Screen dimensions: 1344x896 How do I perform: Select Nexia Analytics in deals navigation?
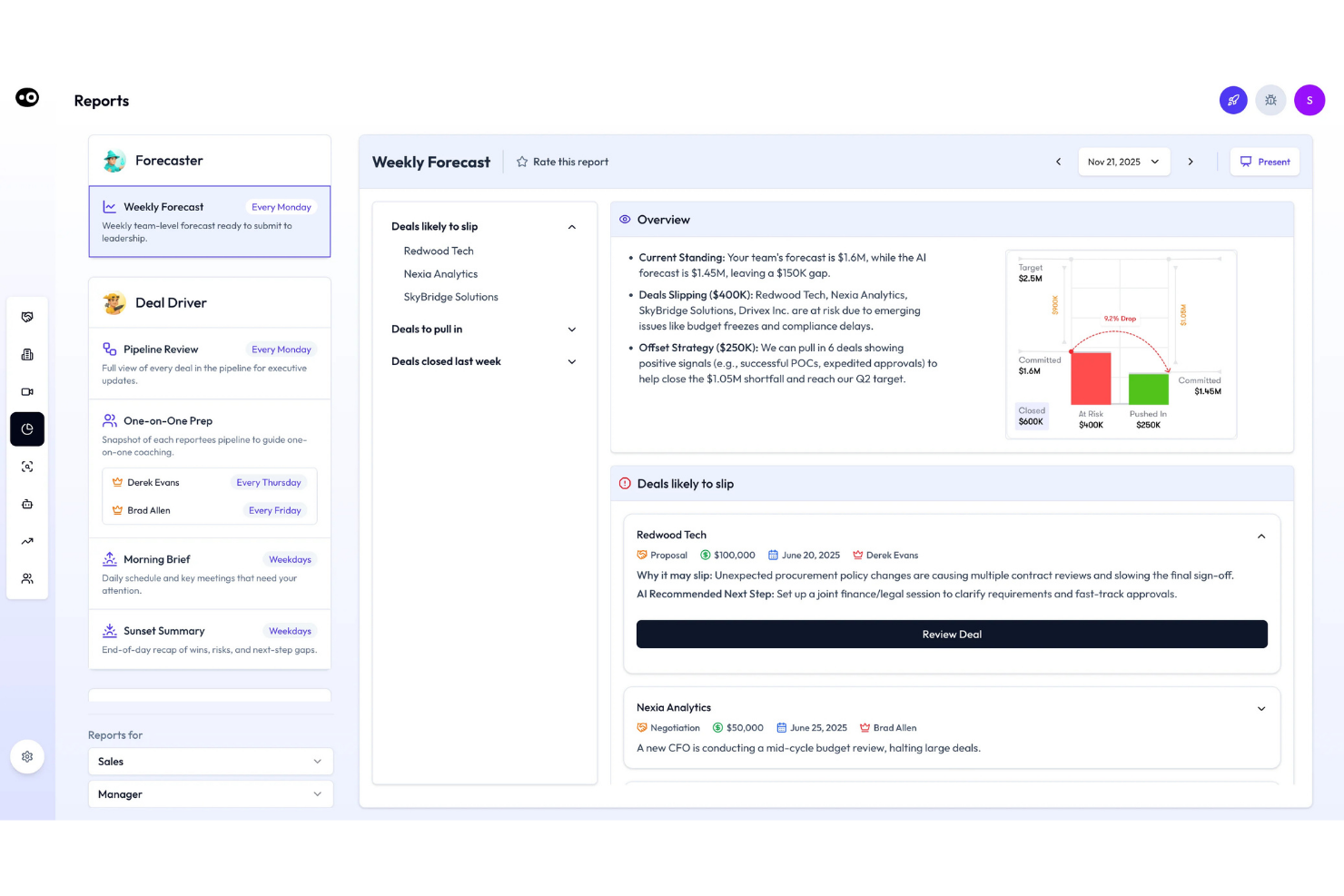point(440,273)
